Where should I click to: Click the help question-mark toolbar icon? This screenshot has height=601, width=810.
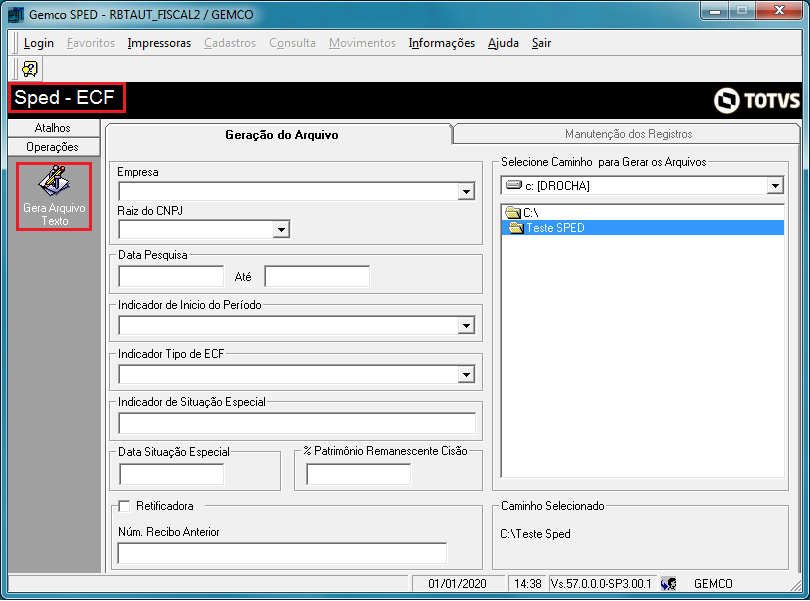[30, 69]
